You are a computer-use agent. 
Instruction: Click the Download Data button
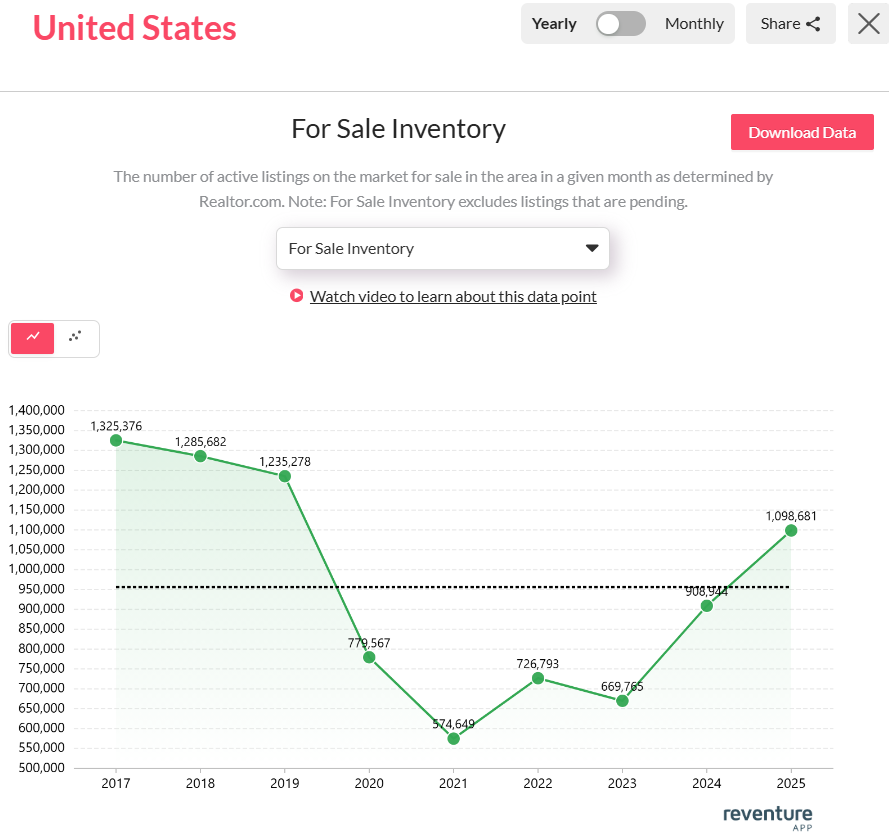802,132
